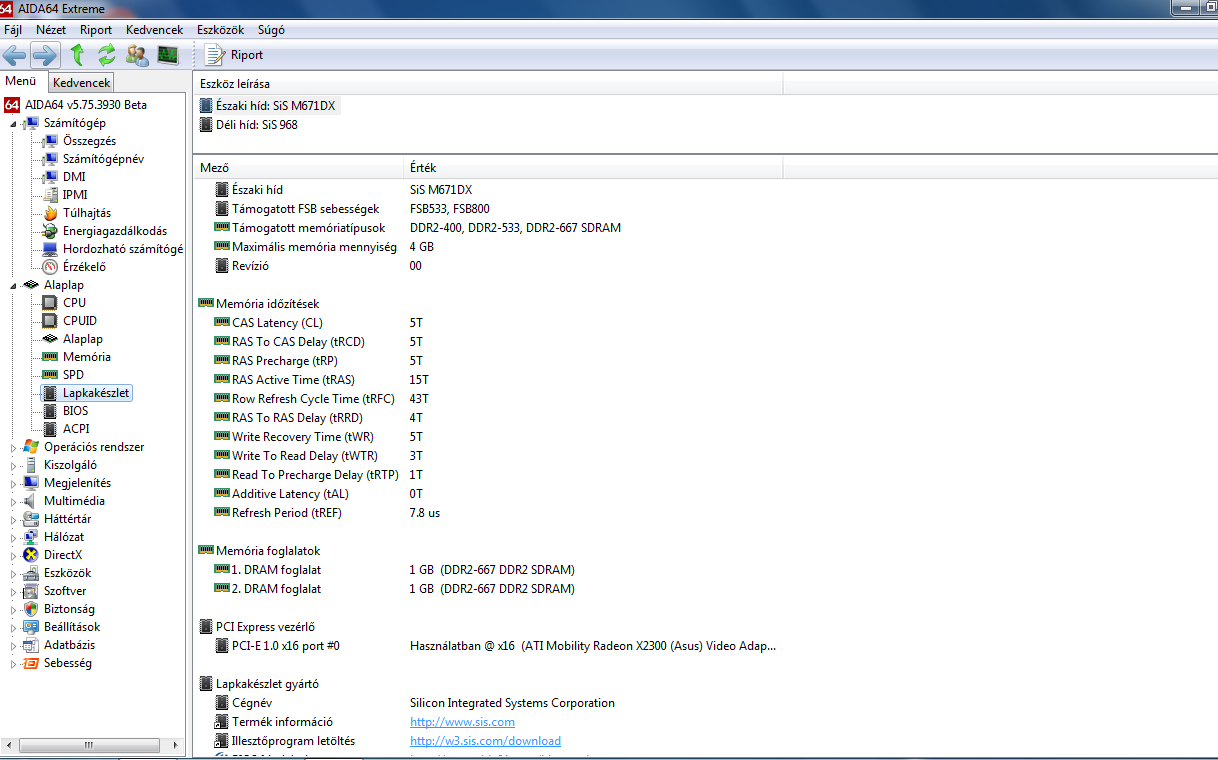Click the Riport toolbar button

click(x=234, y=55)
